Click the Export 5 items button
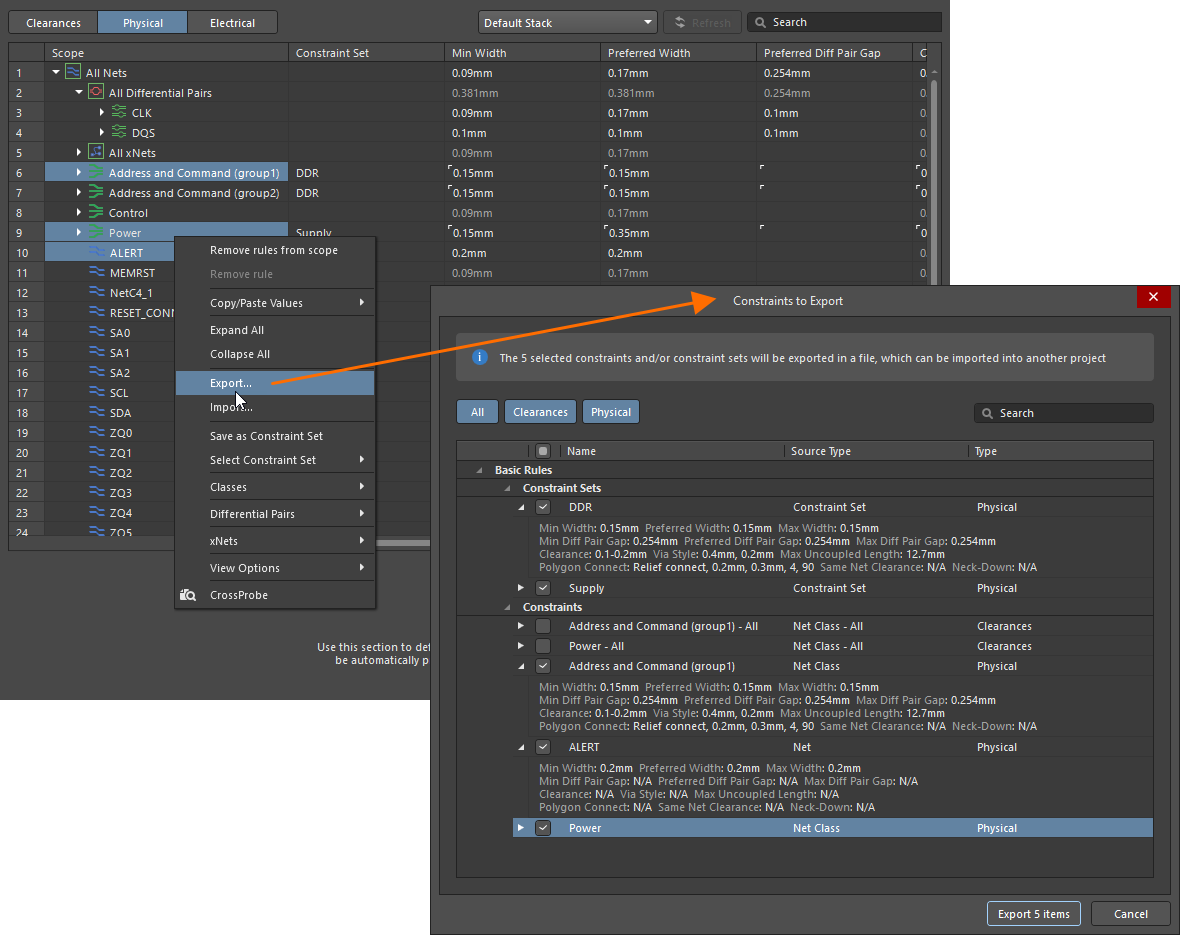 1033,913
